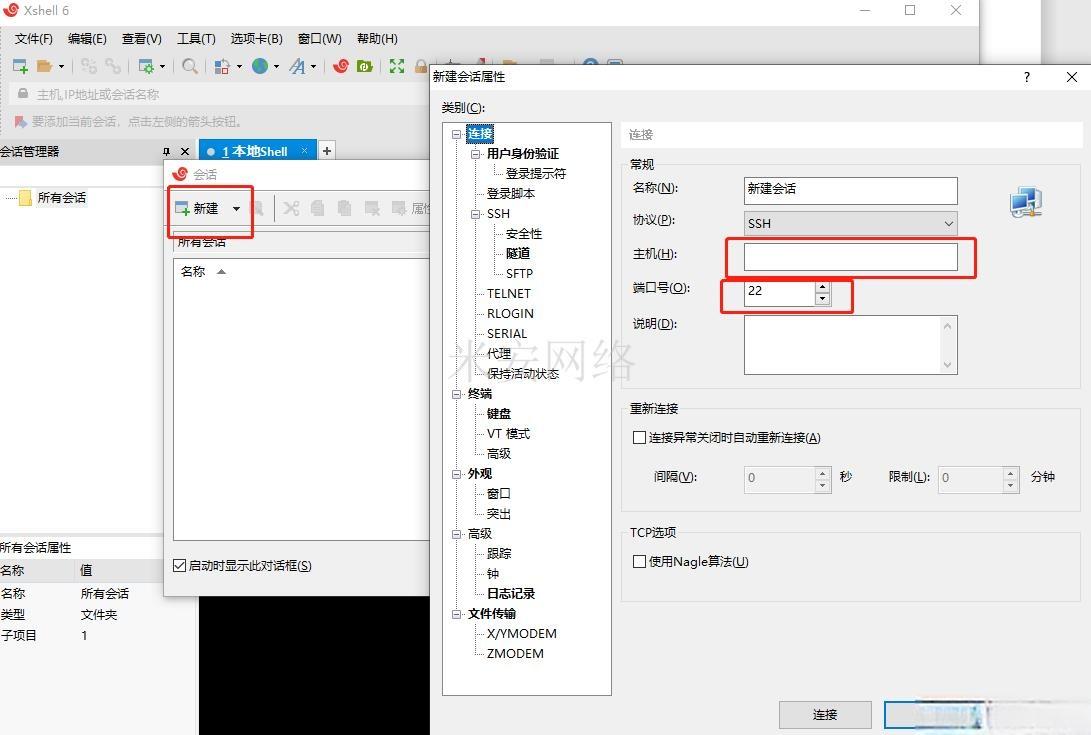Click the 连接 button at dialog bottom
Screen dimensions: 1091x735
(x=825, y=715)
